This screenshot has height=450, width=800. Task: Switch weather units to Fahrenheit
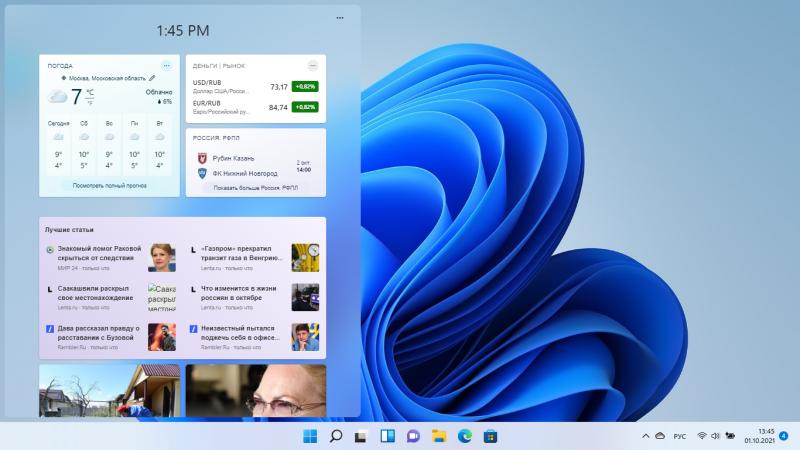(90, 102)
